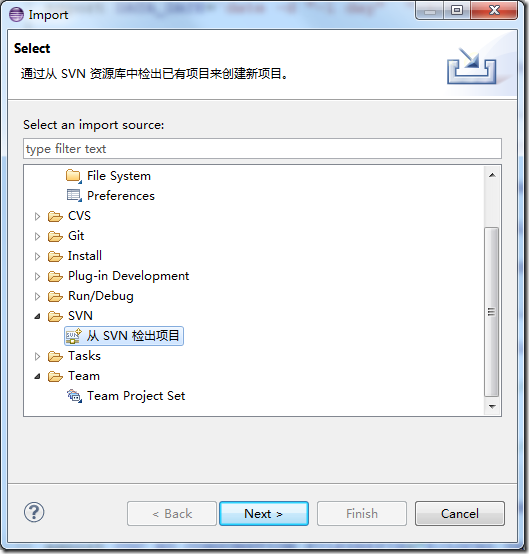
Task: Open the help question mark icon
Action: point(34,512)
